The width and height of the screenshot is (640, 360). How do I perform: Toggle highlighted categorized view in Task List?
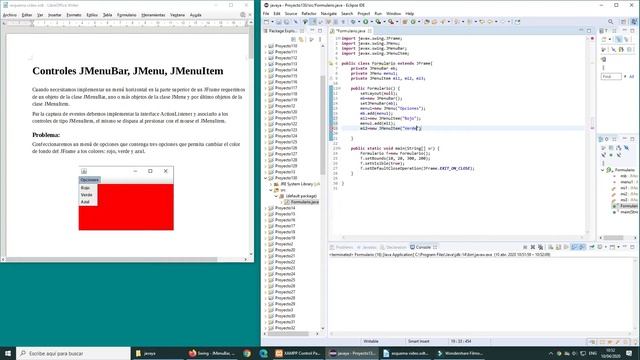pyautogui.click(x=618, y=39)
